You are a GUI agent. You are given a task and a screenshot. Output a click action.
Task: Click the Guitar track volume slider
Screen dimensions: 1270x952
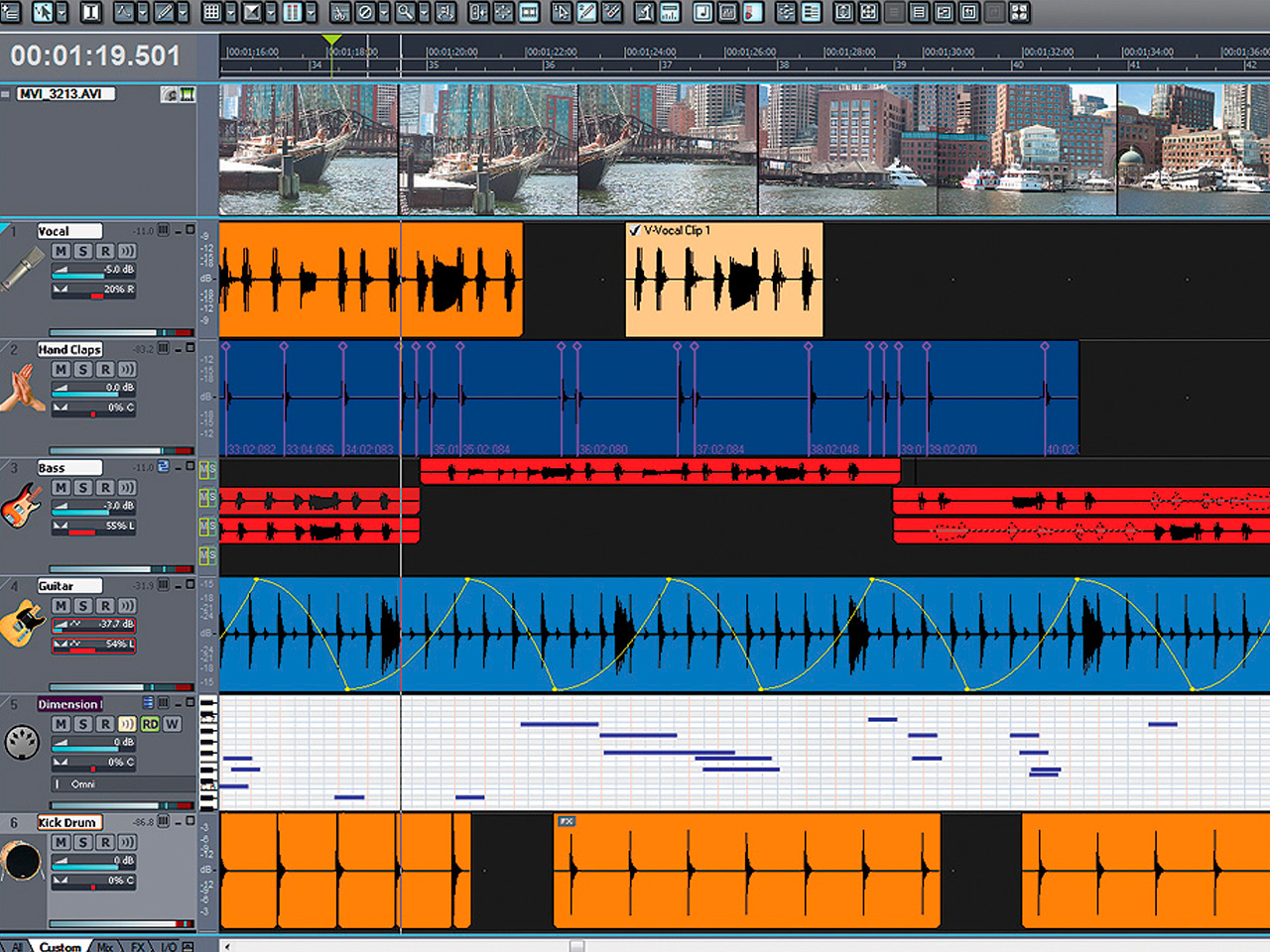94,625
